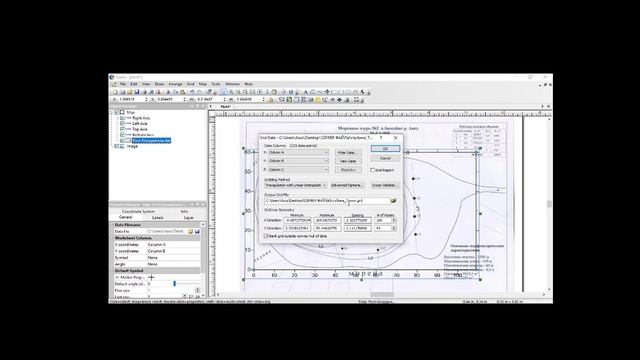Open the Arrange menu

click(x=175, y=84)
